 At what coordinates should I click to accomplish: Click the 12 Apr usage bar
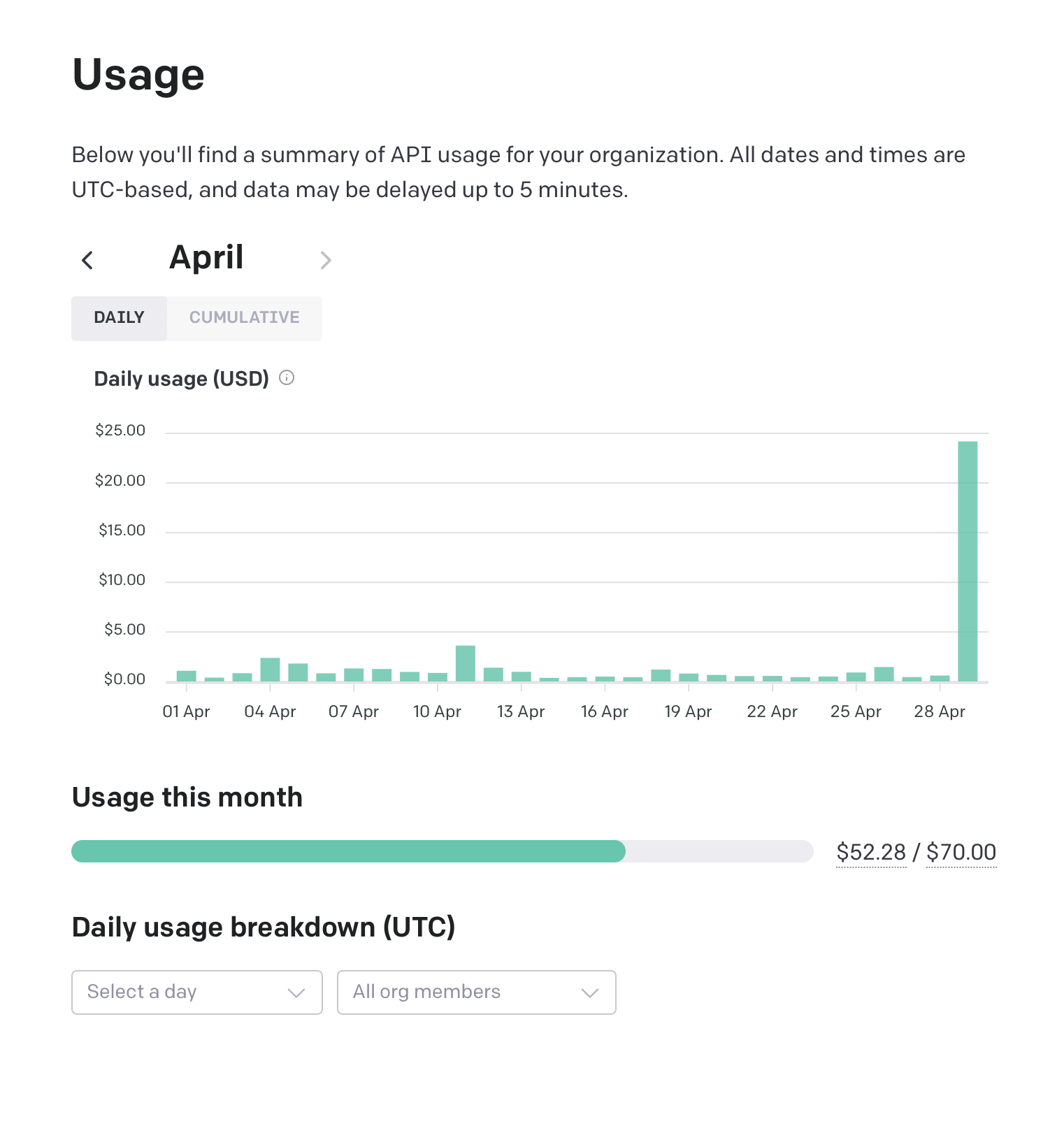coord(494,674)
